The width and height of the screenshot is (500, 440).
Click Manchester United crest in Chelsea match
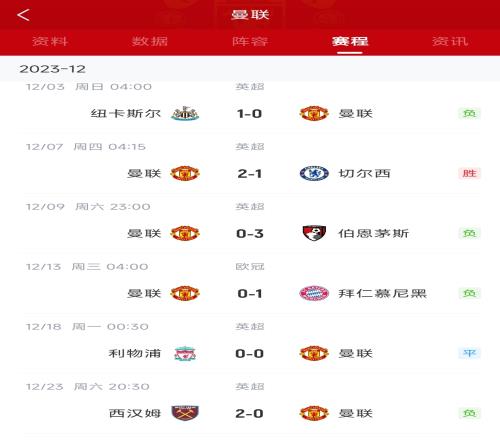coord(185,173)
